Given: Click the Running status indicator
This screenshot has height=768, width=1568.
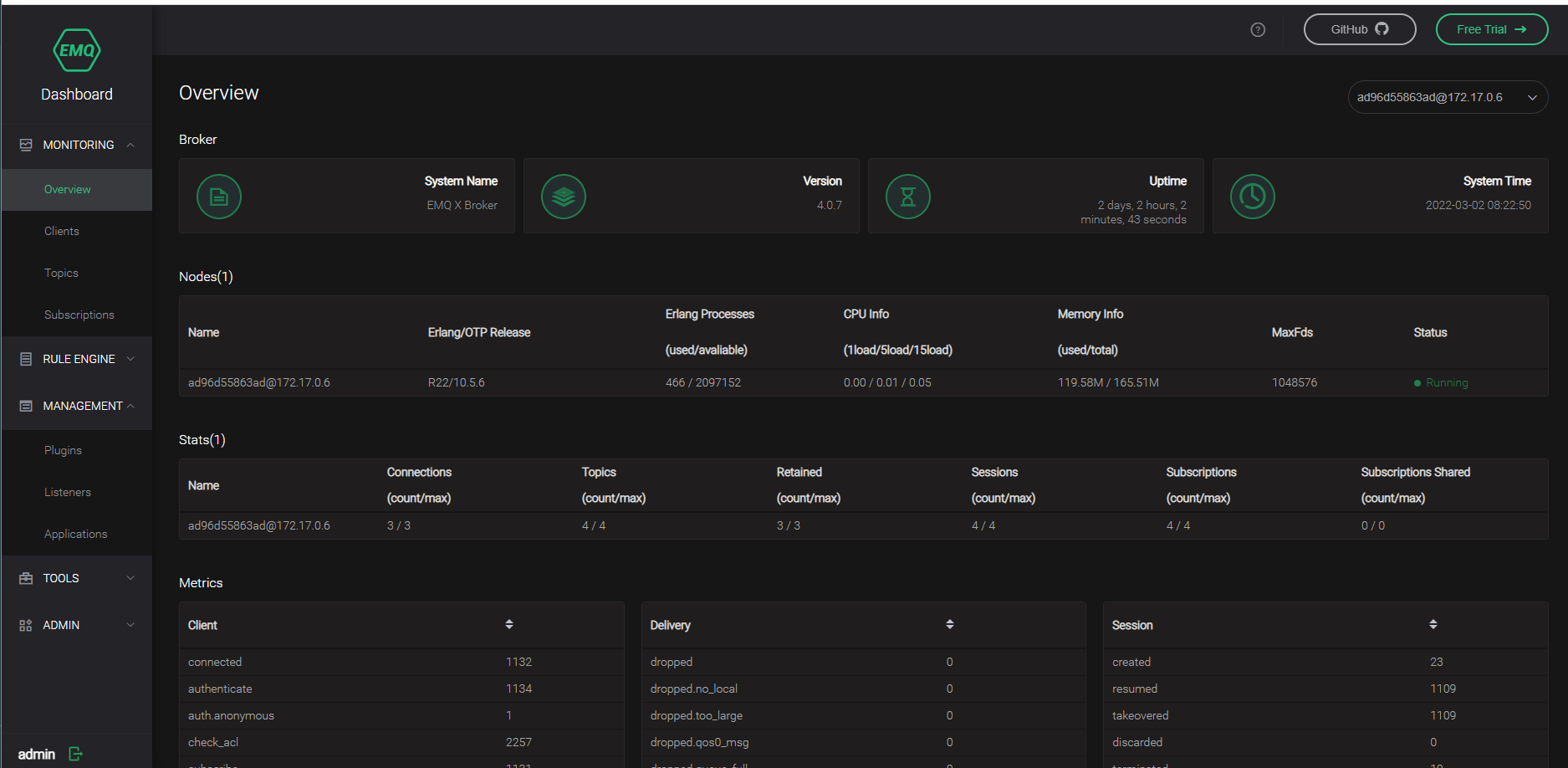Looking at the screenshot, I should pyautogui.click(x=1441, y=382).
